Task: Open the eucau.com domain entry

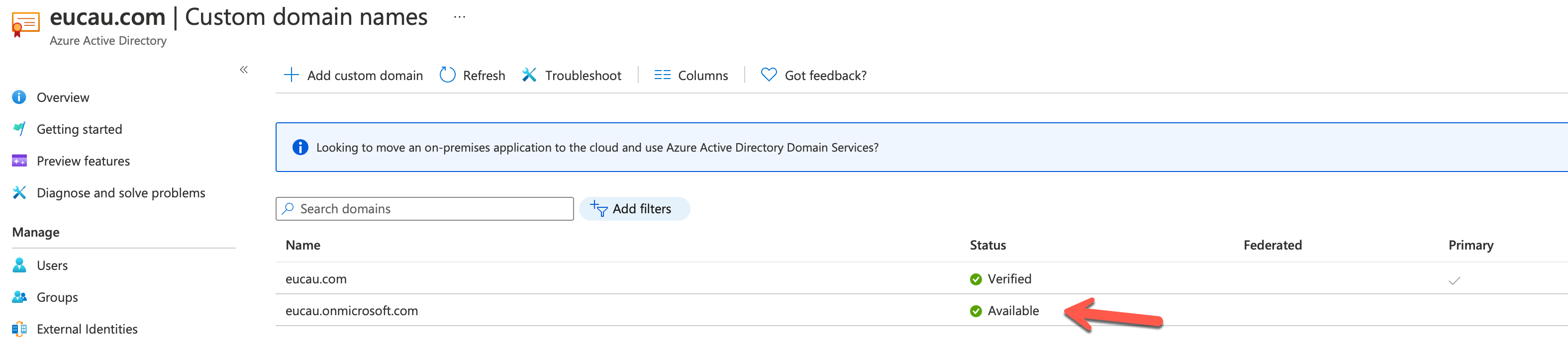Action: pos(316,279)
